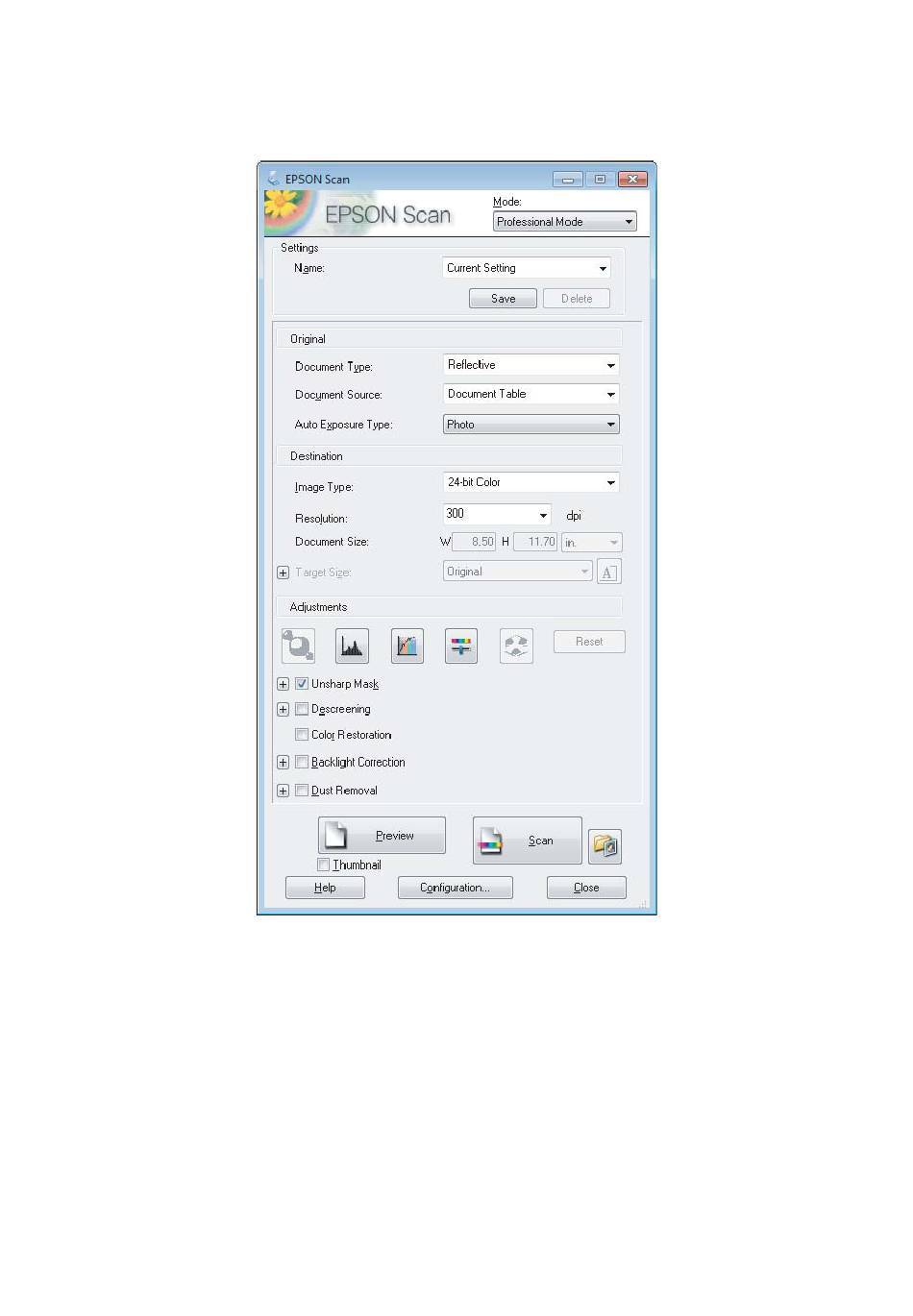The width and height of the screenshot is (913, 1316).
Task: Click the EPSON Scan title bar icon
Action: point(274,179)
